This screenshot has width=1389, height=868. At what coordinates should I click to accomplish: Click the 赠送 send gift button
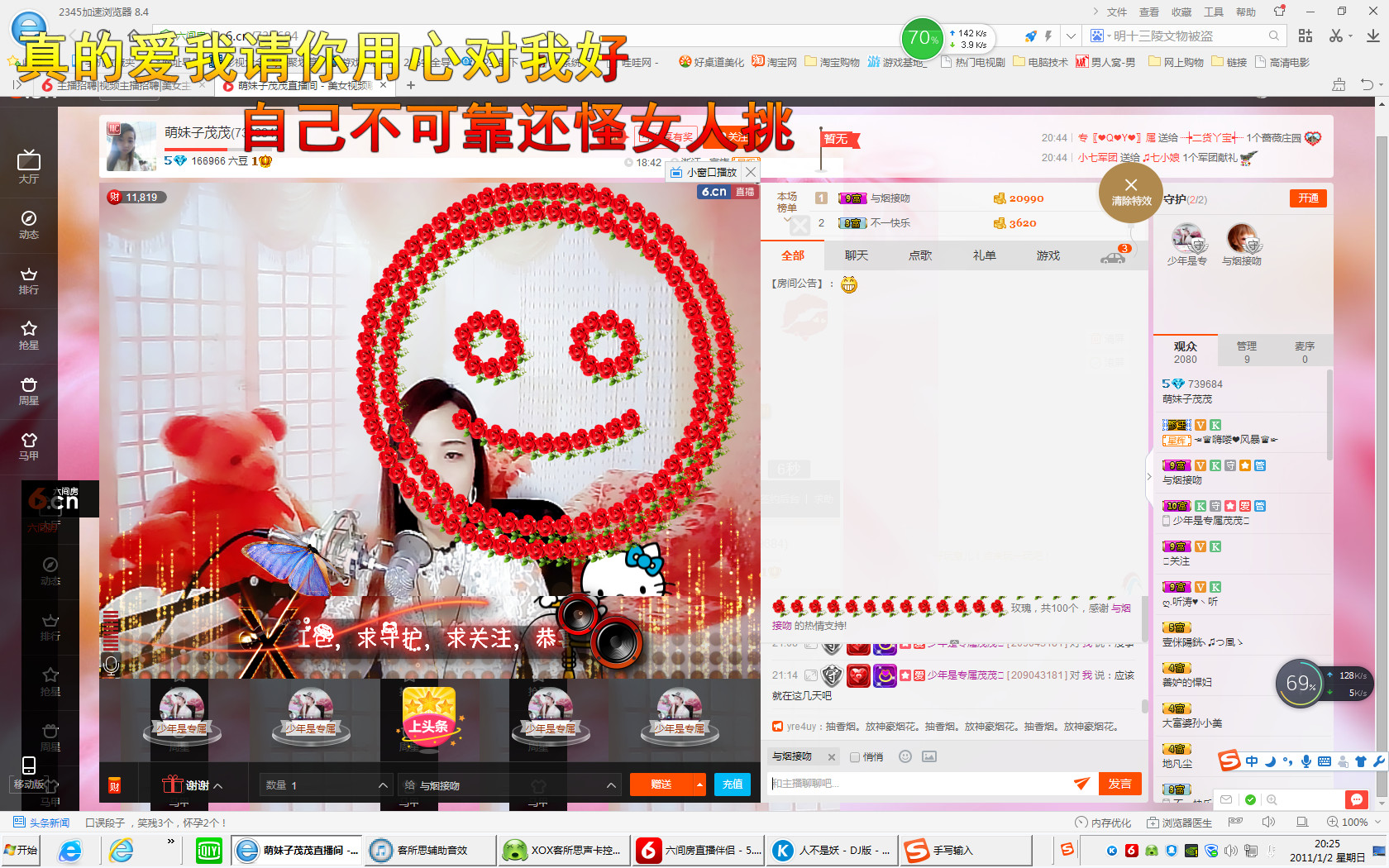(x=661, y=785)
